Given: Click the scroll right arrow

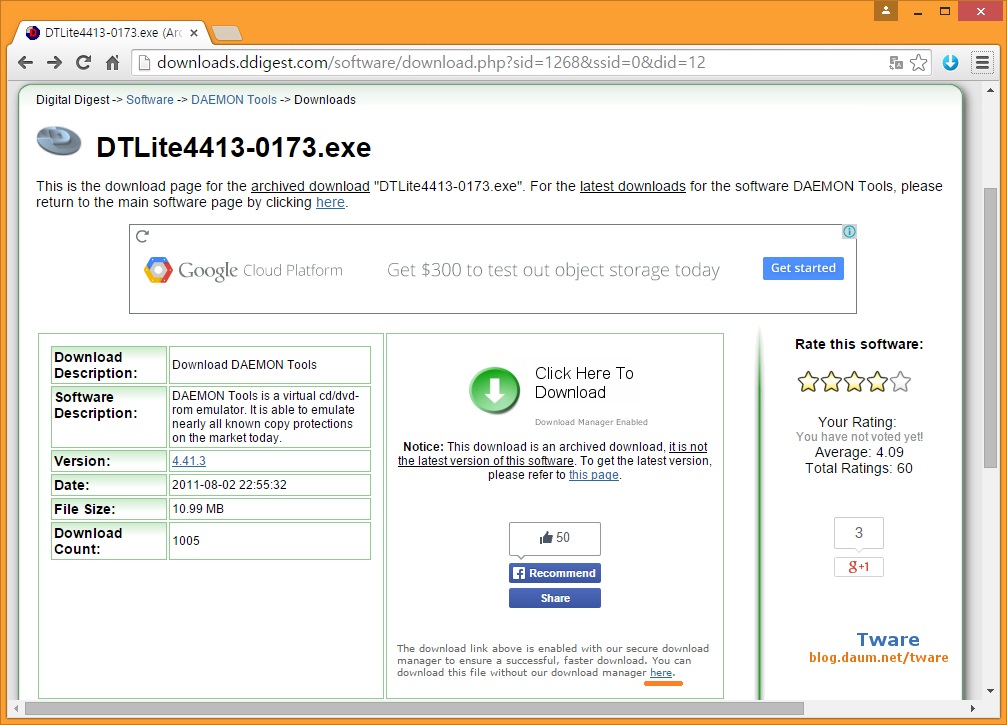Looking at the screenshot, I should click(973, 708).
